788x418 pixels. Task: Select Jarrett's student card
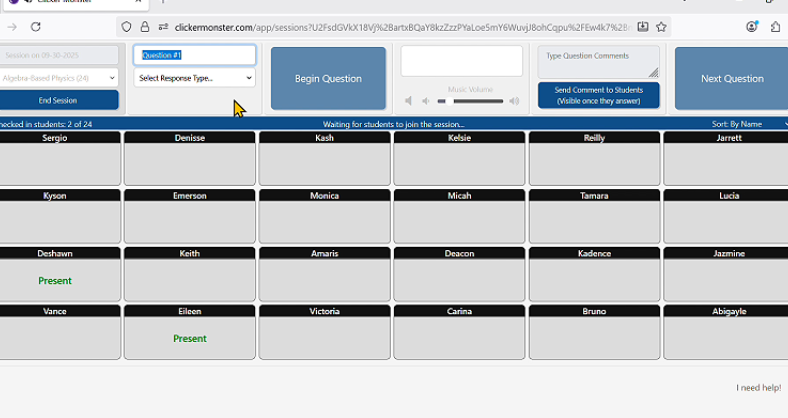[726, 158]
